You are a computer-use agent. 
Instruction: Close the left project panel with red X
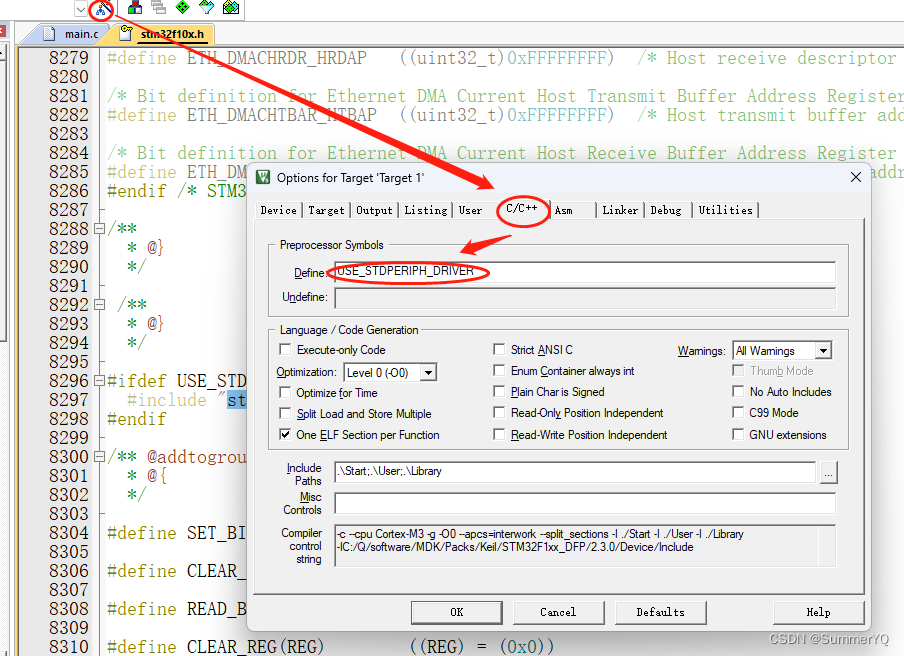pyautogui.click(x=2, y=31)
